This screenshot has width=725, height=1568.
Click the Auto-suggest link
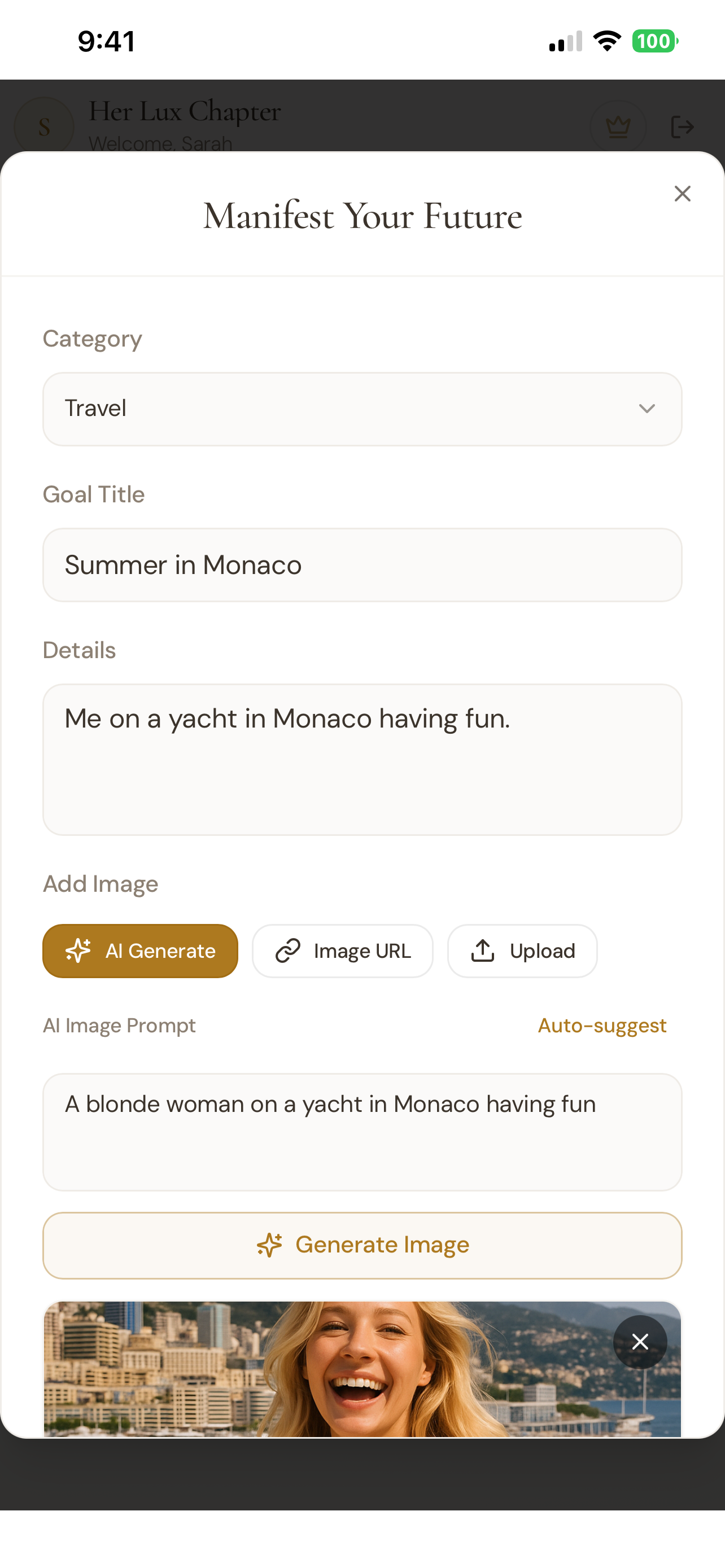(602, 1026)
